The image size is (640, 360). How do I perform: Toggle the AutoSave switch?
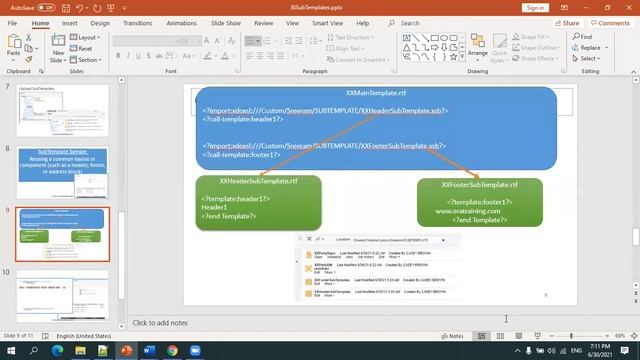point(46,8)
